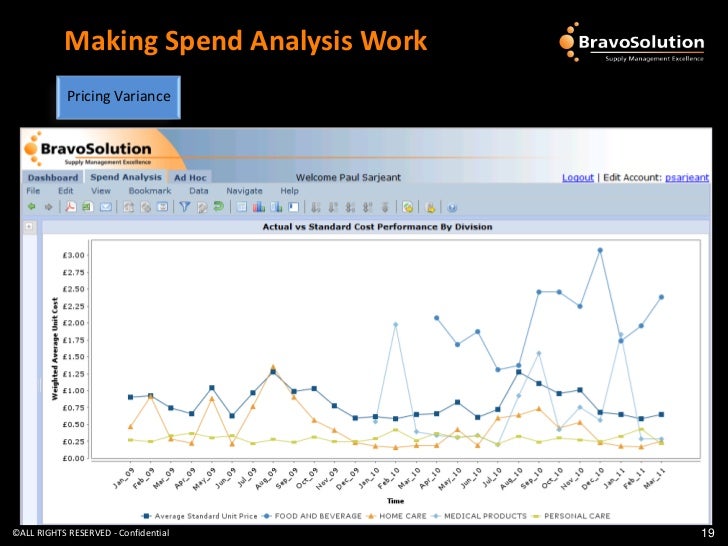
Task: Open the Navigate menu
Action: tap(244, 191)
